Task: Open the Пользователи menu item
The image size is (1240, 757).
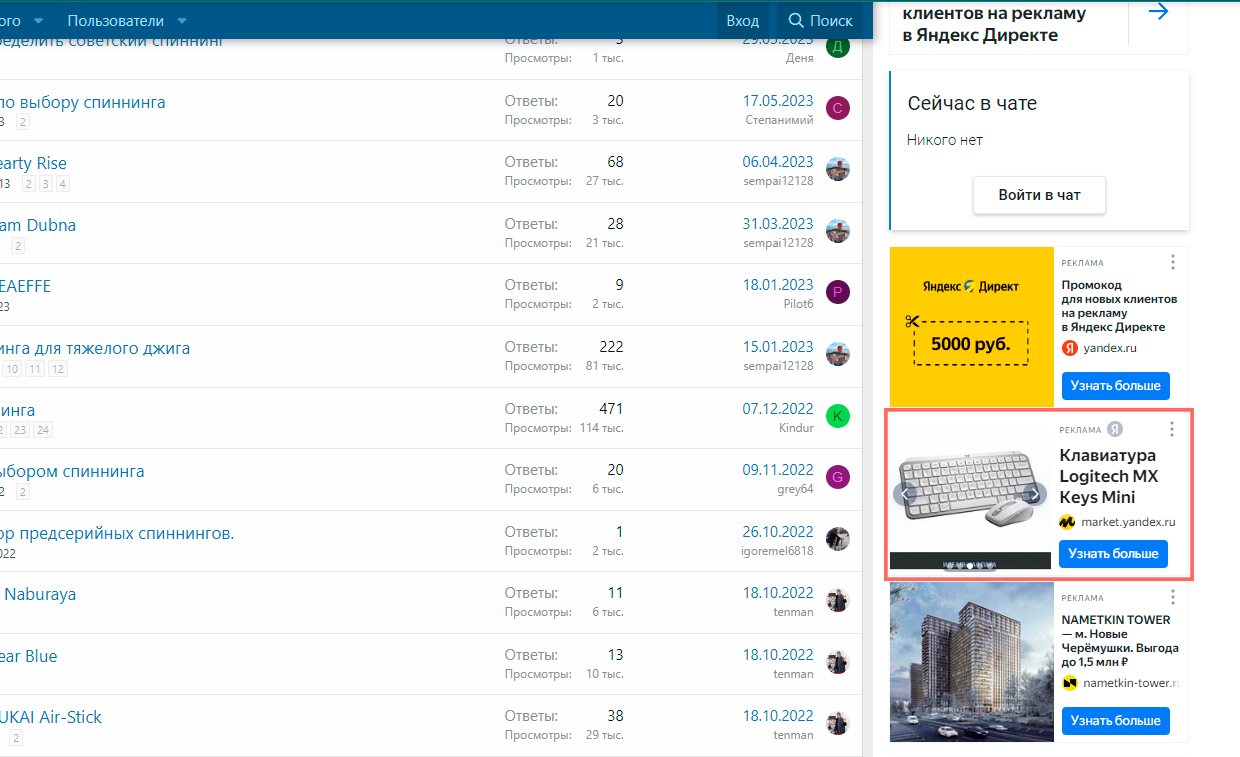Action: click(x=116, y=20)
